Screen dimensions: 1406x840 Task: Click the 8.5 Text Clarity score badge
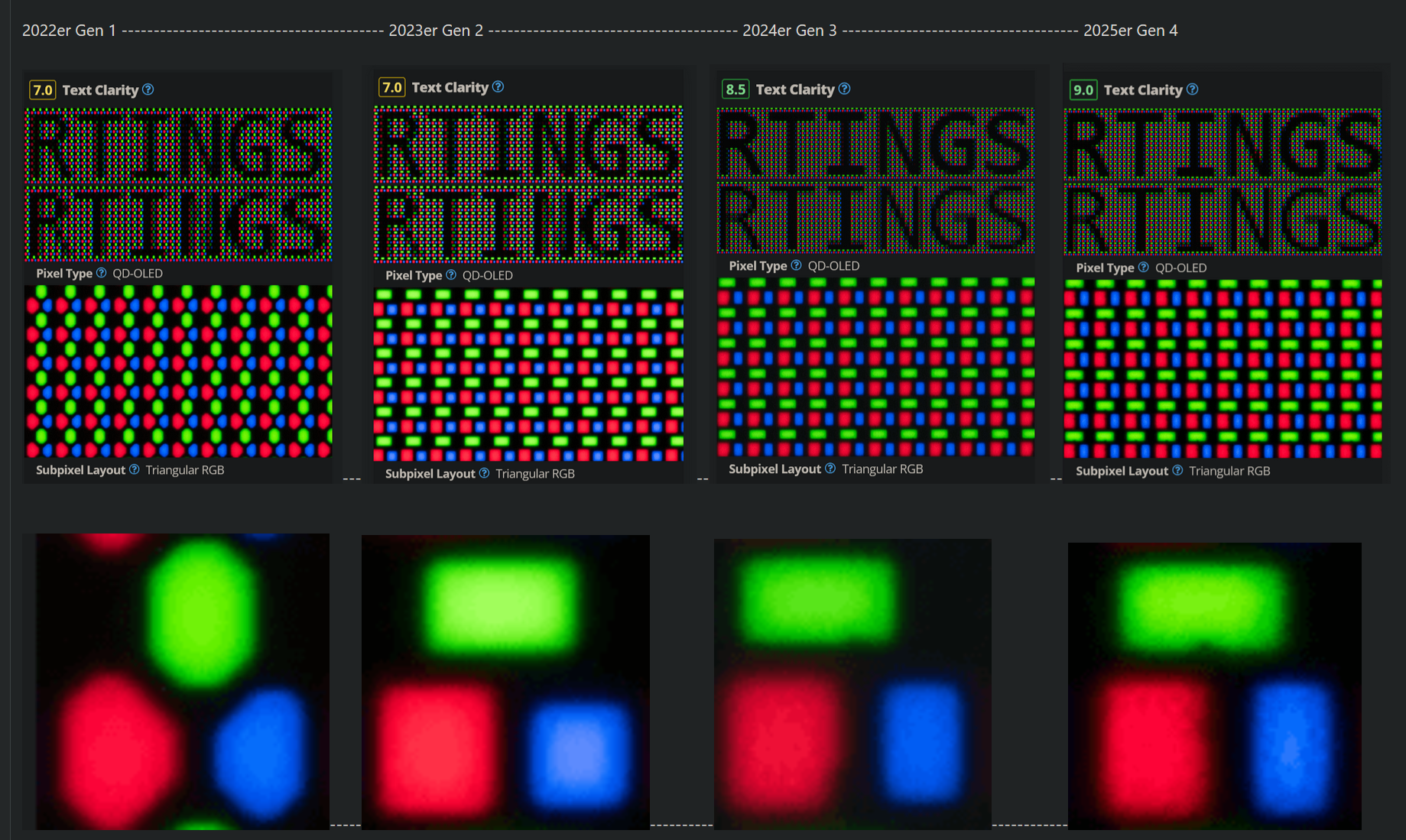(x=735, y=89)
